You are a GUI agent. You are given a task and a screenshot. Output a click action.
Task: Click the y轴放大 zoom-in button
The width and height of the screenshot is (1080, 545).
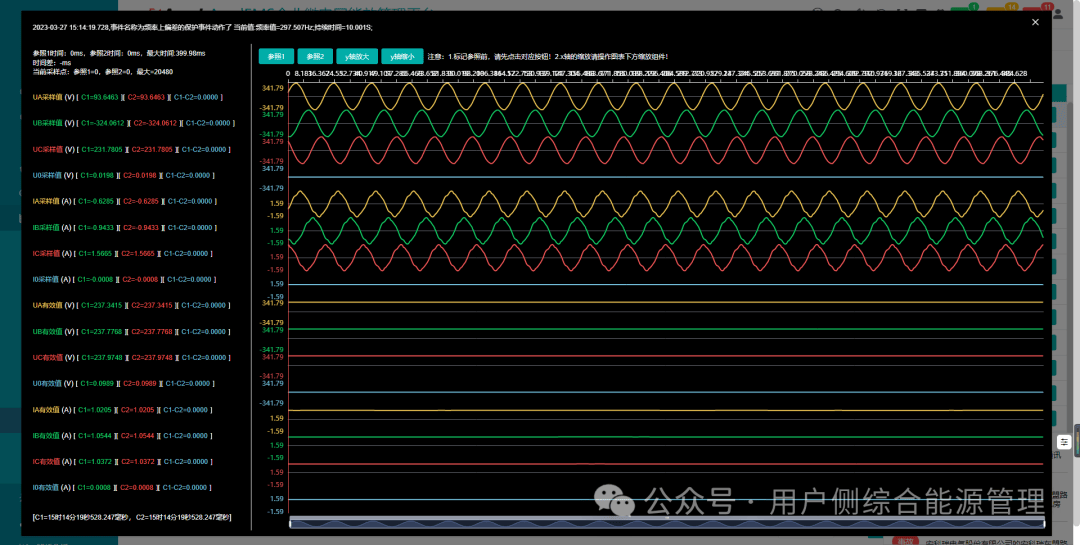point(357,56)
